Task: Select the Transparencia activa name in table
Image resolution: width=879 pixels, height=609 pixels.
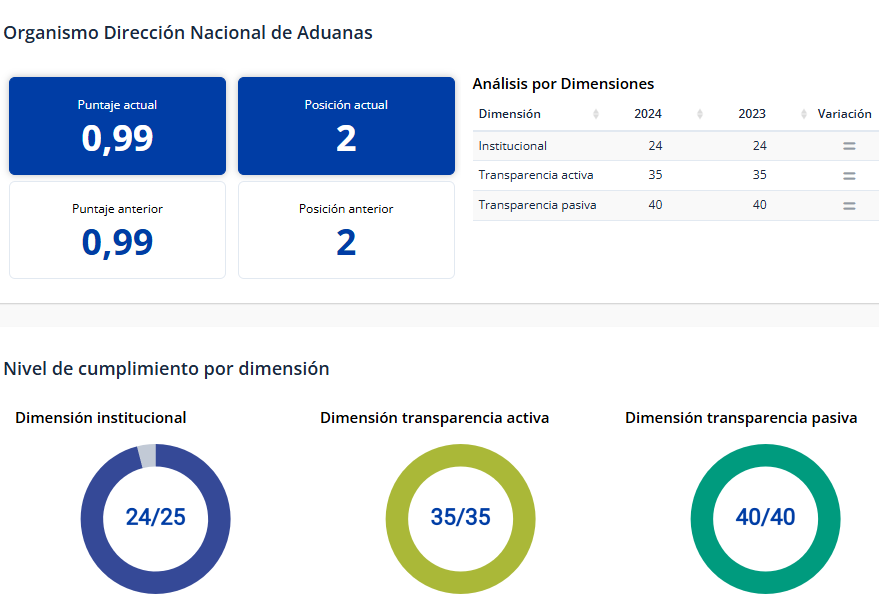Action: [x=536, y=176]
